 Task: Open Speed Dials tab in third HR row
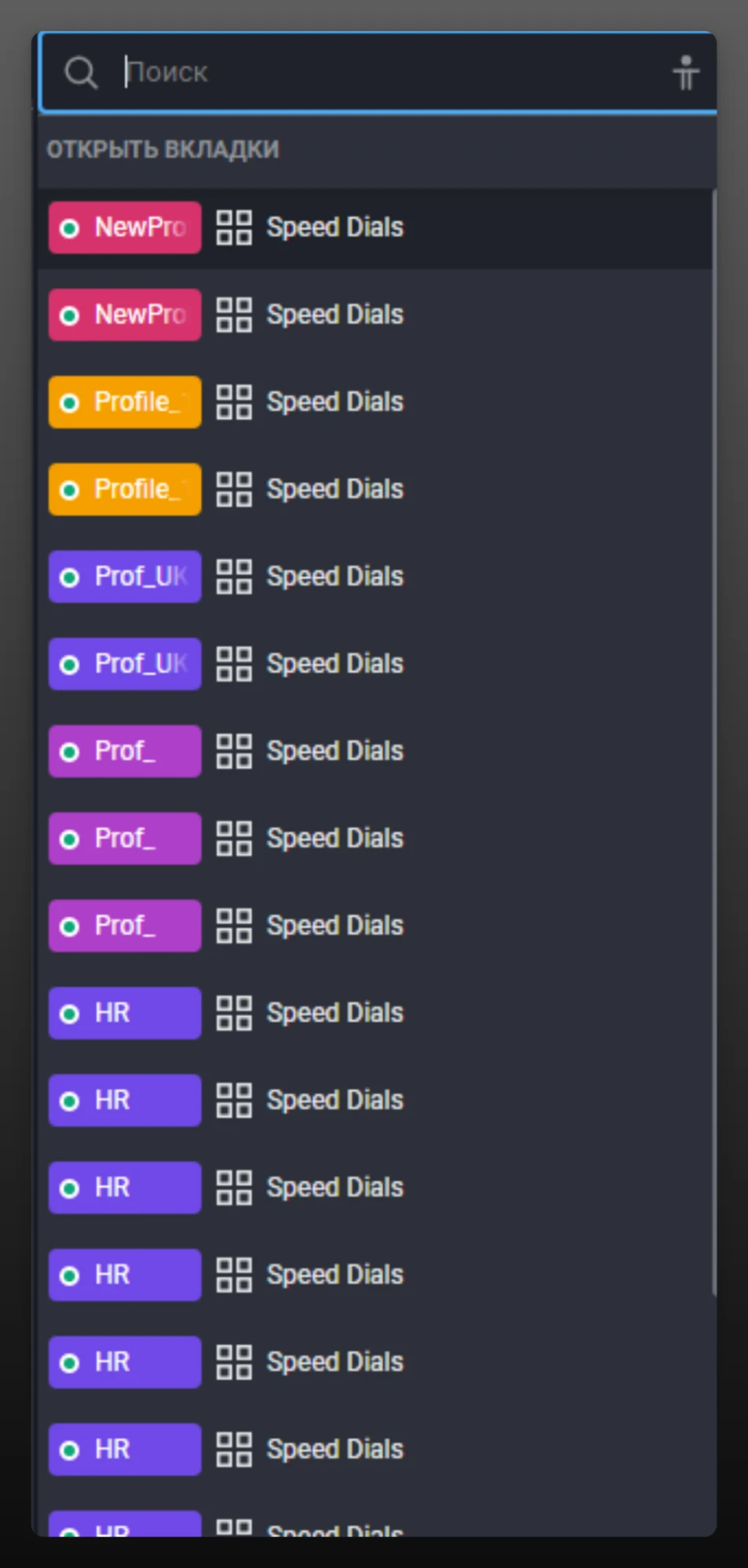pyautogui.click(x=335, y=1188)
